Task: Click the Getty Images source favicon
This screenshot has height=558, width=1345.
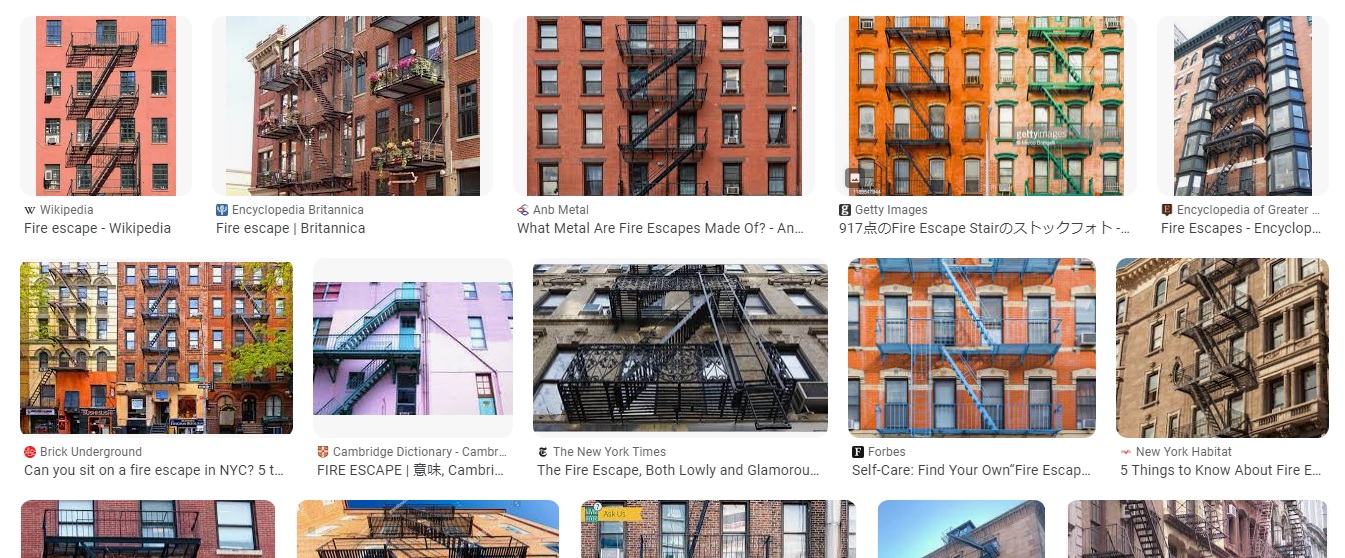Action: 845,210
